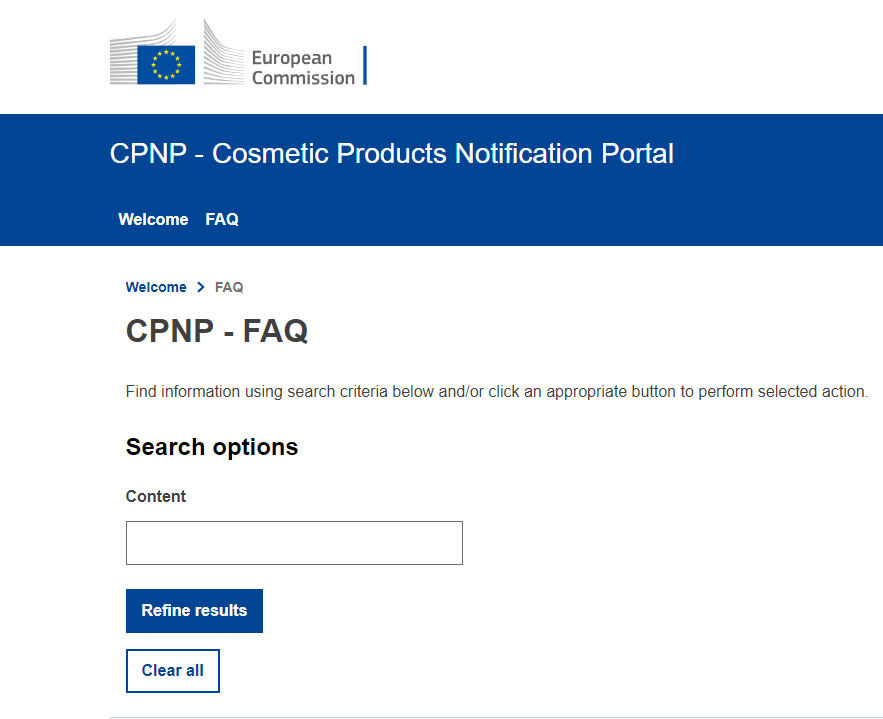Click the CPNP - FAQ page title

click(x=216, y=331)
